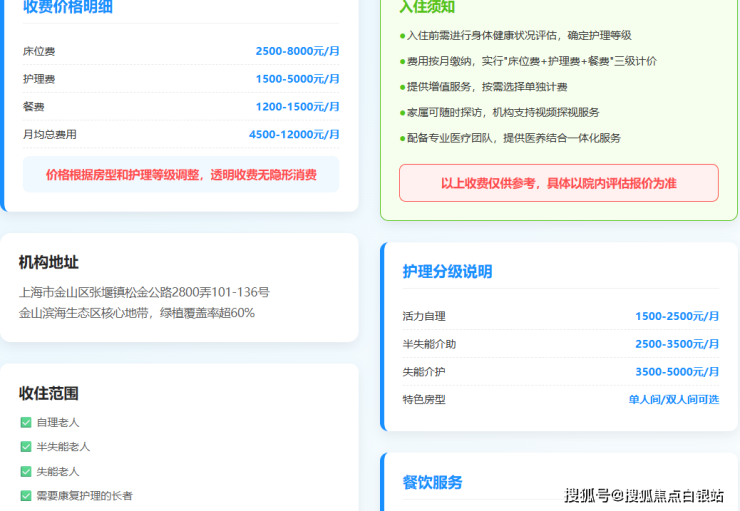This screenshot has height=511, width=740.
Task: Click the 半失能介助 row label
Action: (429, 344)
